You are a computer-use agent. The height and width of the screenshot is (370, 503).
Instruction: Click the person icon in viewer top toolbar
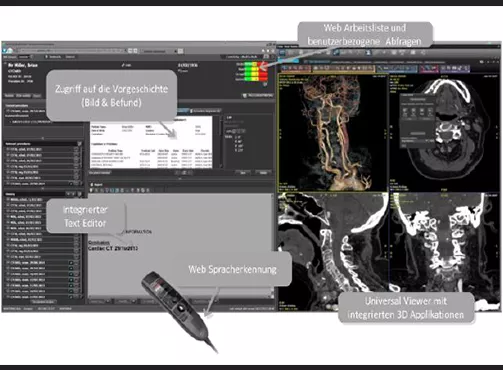tap(368, 53)
